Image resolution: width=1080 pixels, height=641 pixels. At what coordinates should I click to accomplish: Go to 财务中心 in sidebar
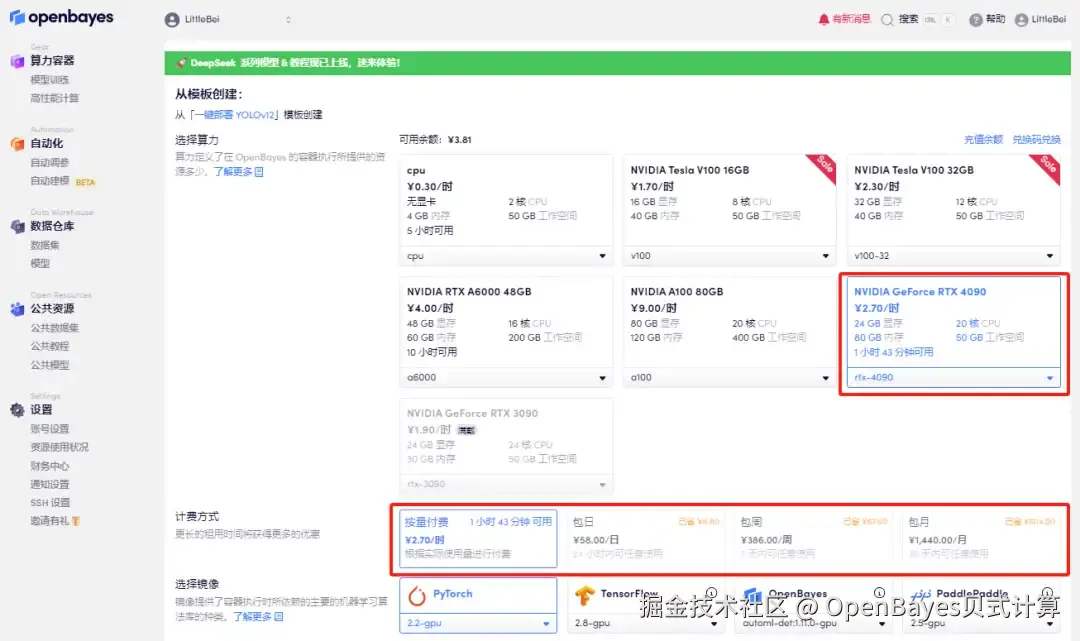click(x=50, y=466)
